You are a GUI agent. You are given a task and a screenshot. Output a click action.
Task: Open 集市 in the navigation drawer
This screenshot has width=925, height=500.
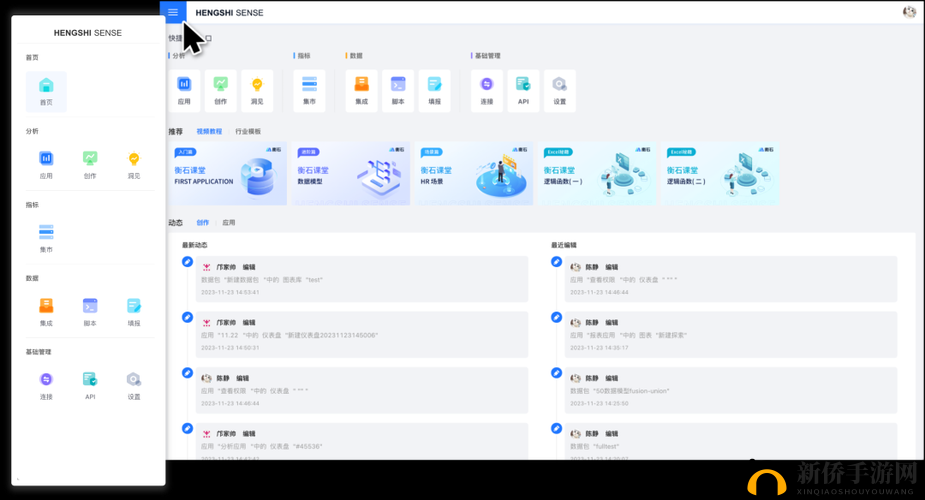(46, 238)
